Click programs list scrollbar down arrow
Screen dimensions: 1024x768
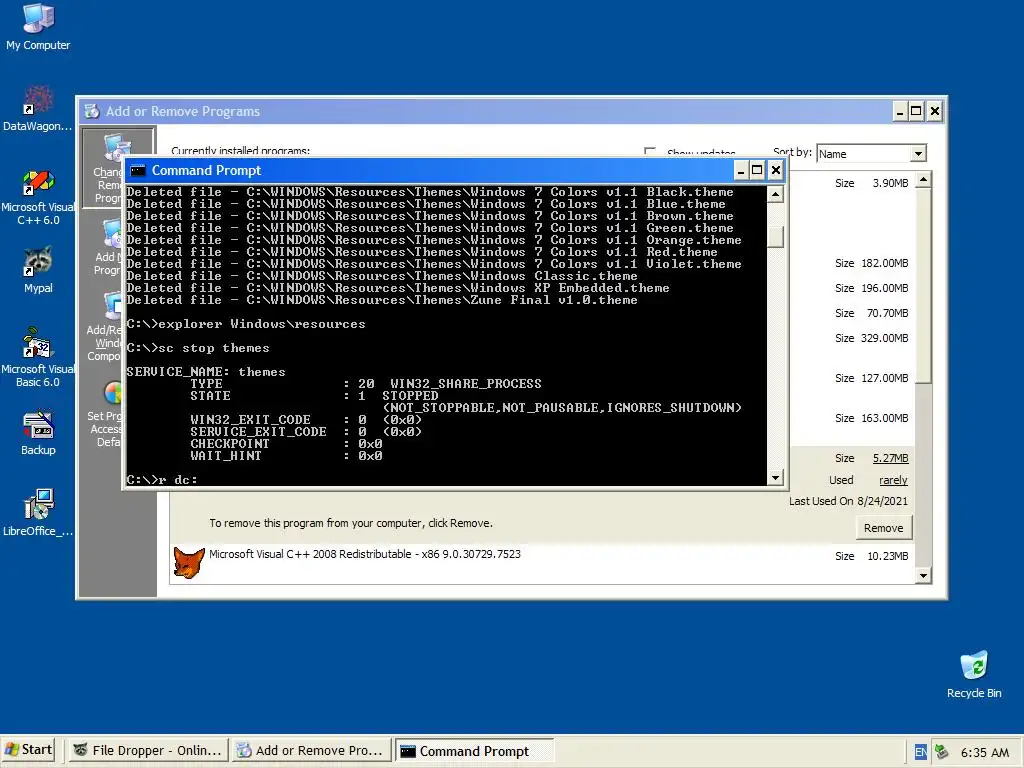tap(923, 575)
